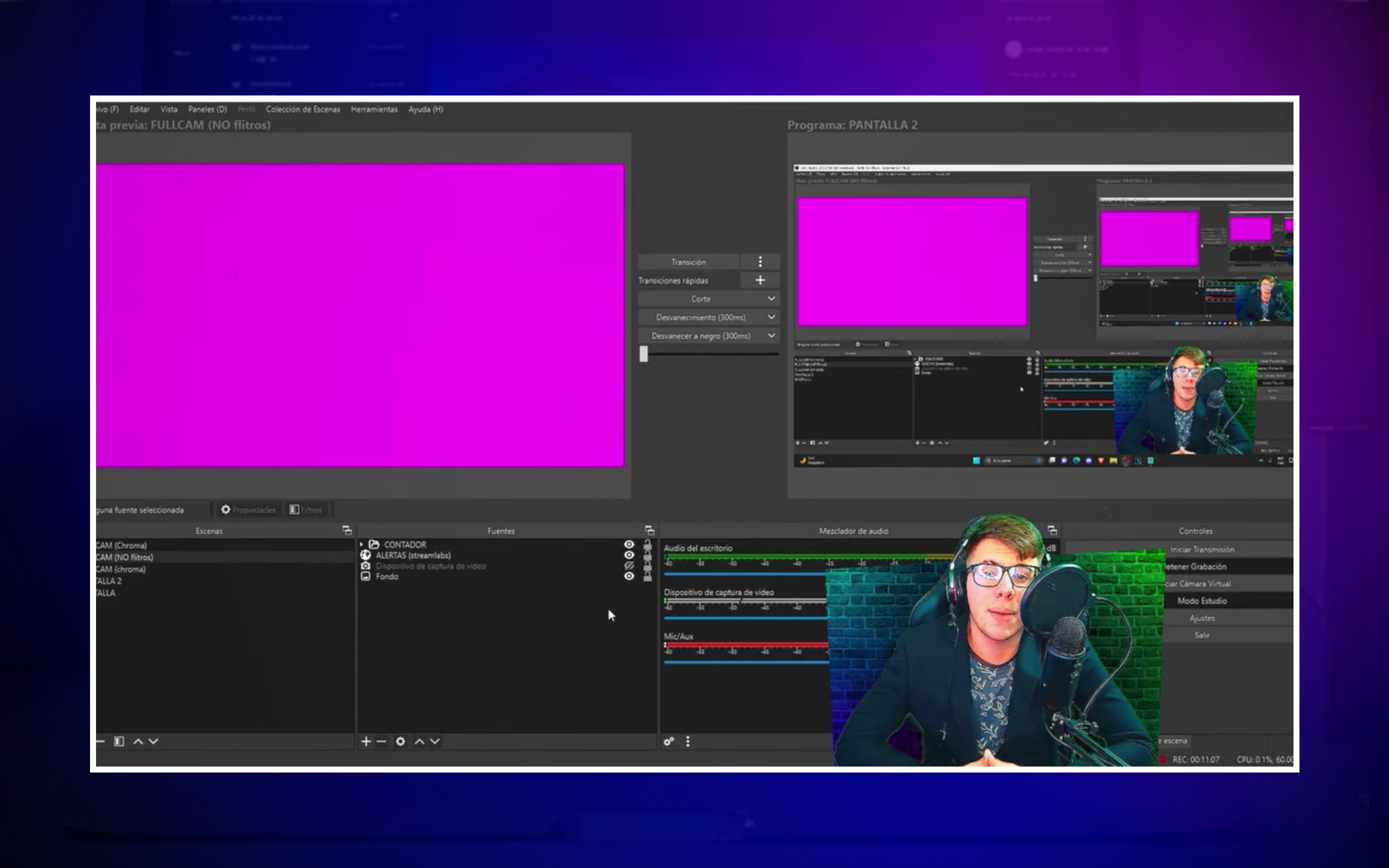This screenshot has height=868, width=1389.
Task: Click the image icon next to Fondo source
Action: (x=365, y=576)
